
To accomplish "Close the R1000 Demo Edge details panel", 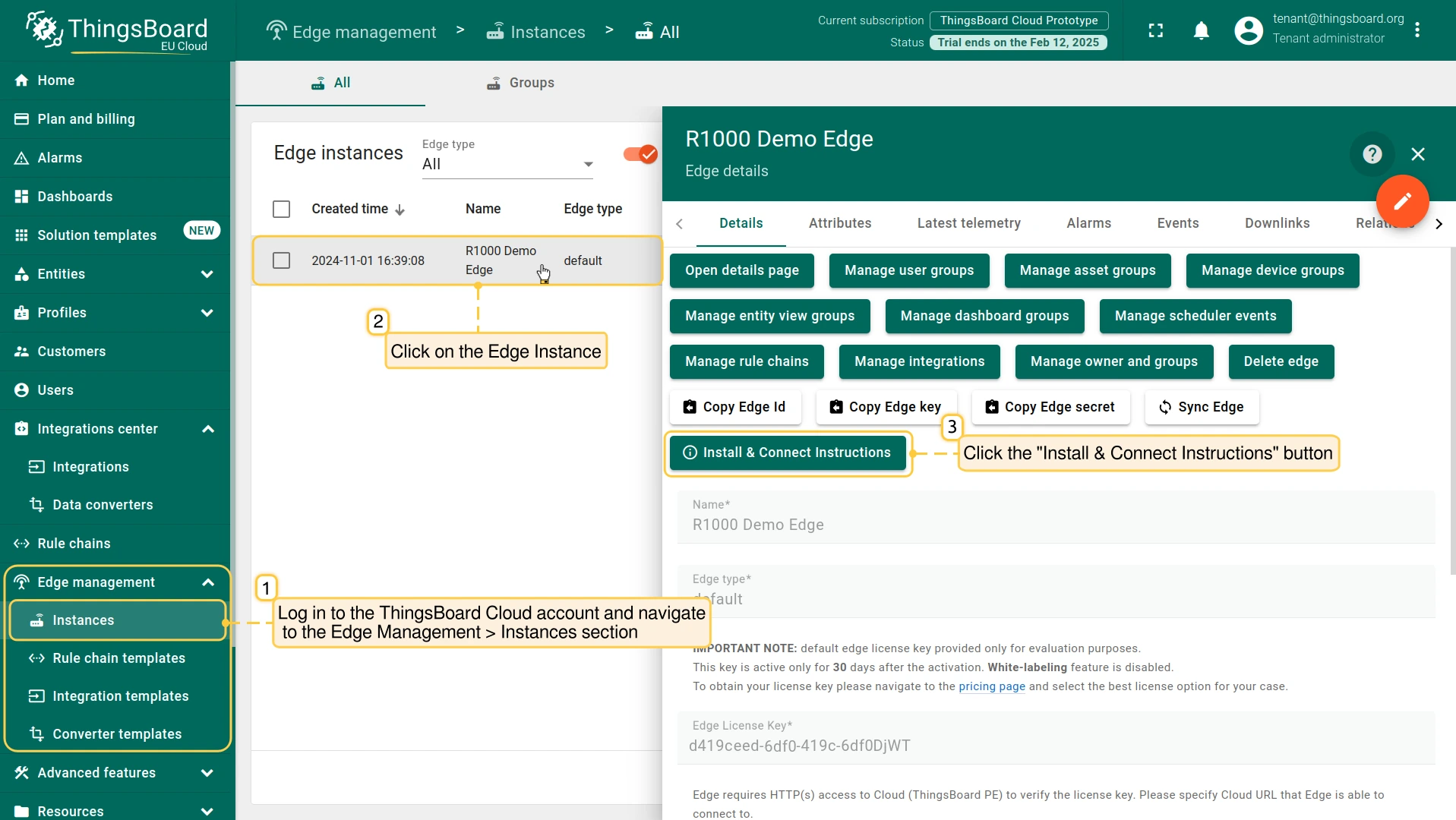I will pyautogui.click(x=1417, y=154).
